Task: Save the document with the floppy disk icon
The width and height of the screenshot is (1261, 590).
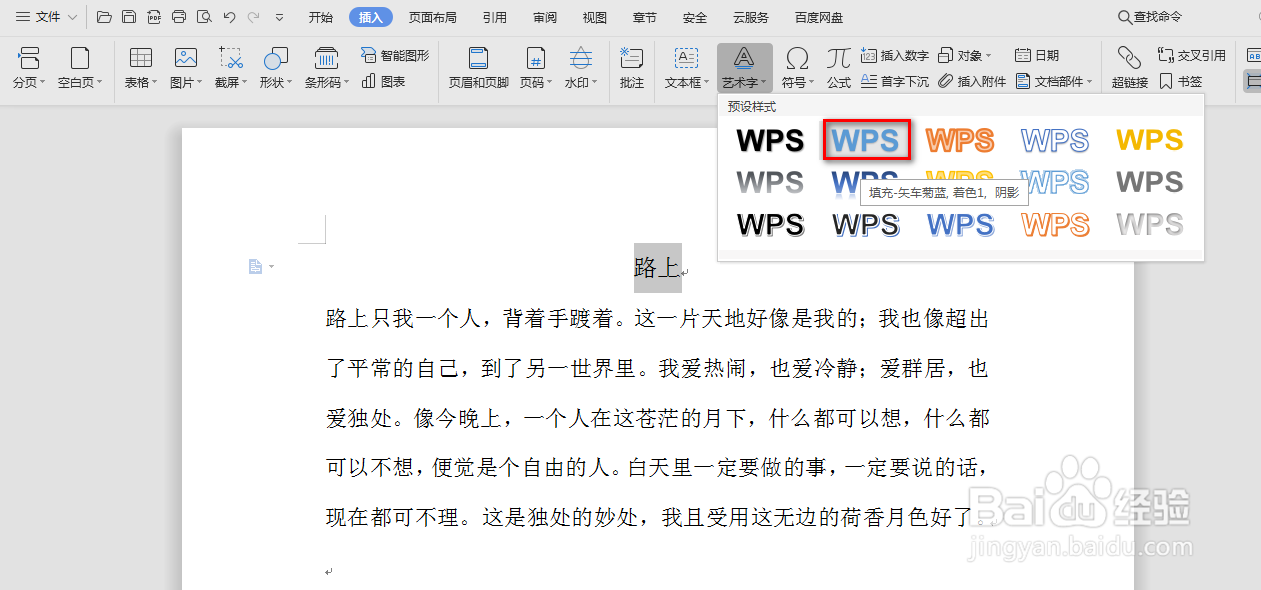Action: click(x=129, y=17)
